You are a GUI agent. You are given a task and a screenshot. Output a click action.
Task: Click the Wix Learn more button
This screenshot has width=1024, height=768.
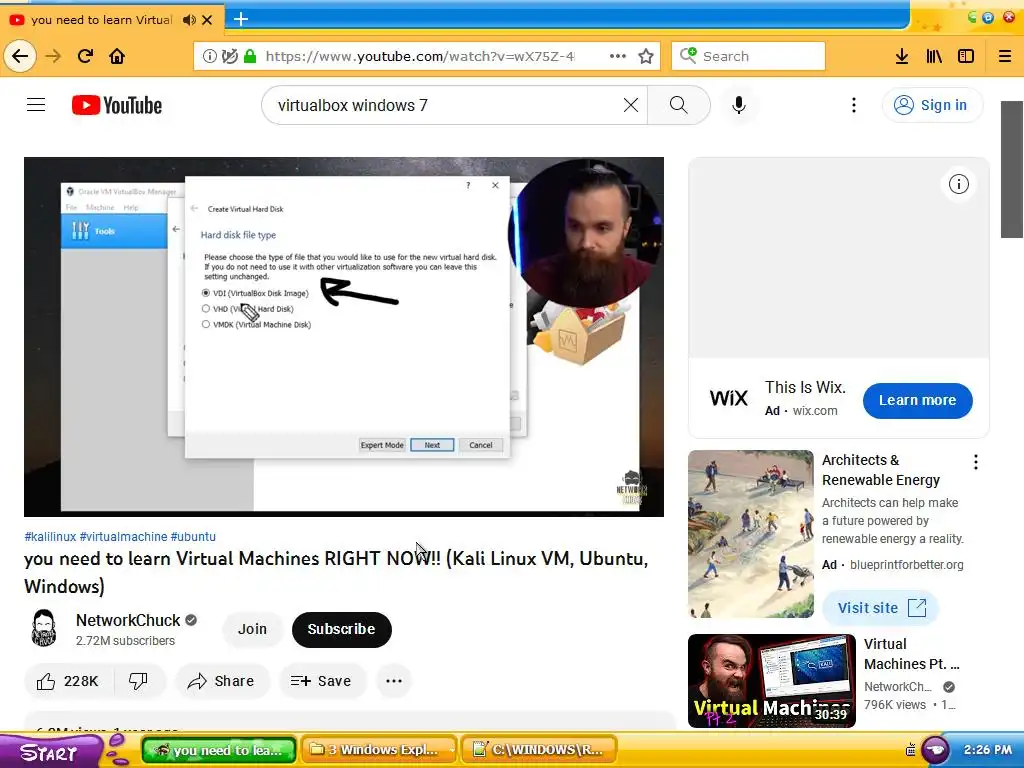[x=918, y=400]
